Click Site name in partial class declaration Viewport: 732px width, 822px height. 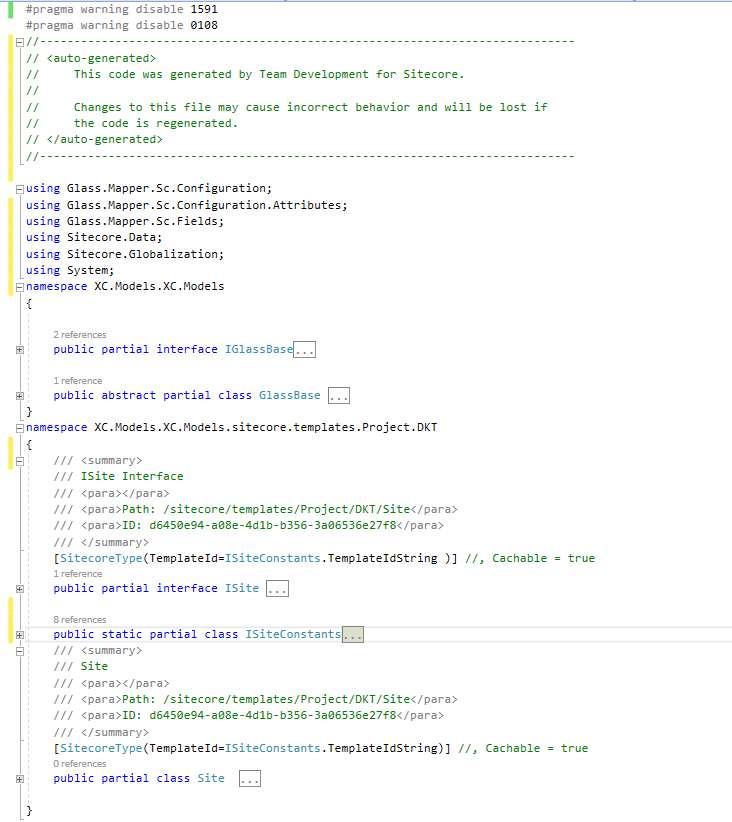[x=211, y=778]
